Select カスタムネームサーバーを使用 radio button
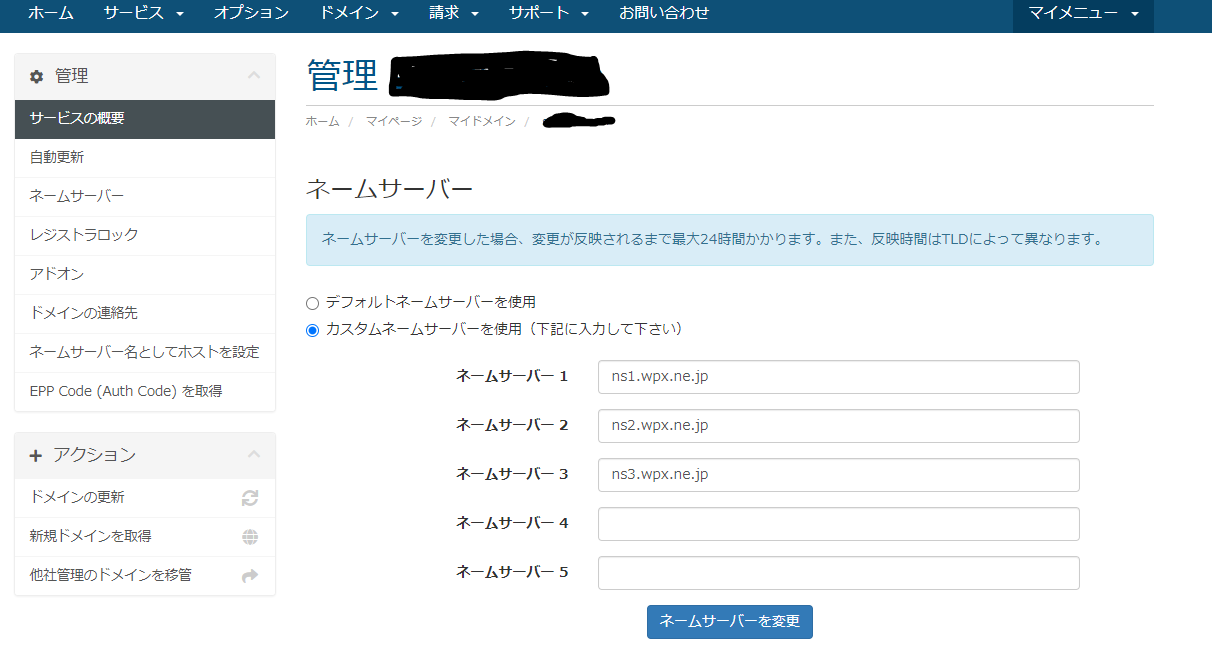Viewport: 1212px width, 668px height. point(312,329)
